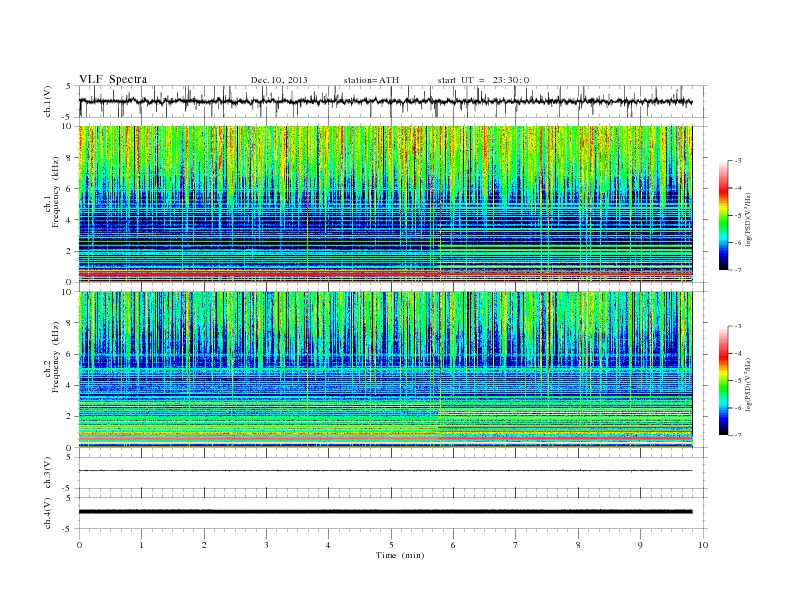This screenshot has height=612, width=792.
Task: Click the "7" time axis tick label
Action: 515,545
